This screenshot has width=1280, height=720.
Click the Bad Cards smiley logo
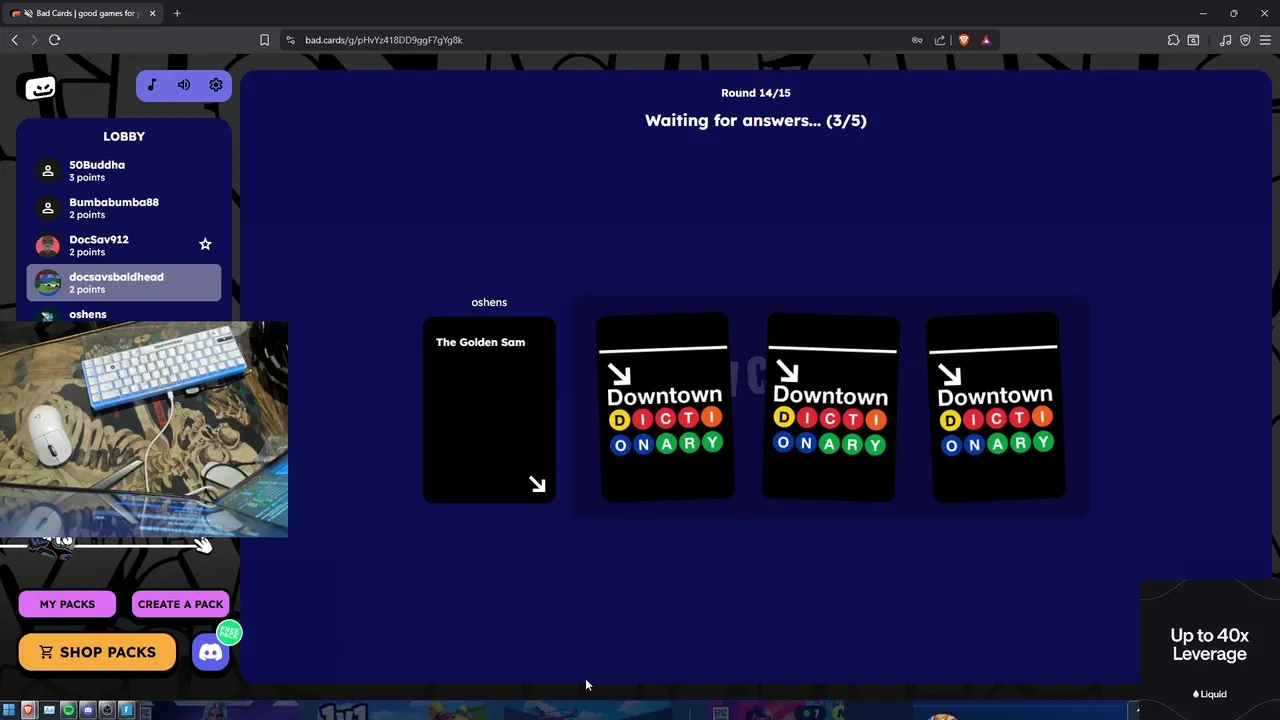pyautogui.click(x=40, y=88)
